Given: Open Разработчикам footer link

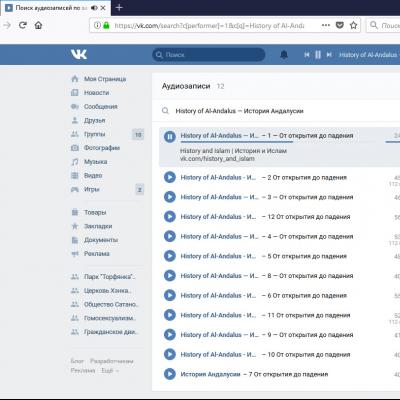Looking at the screenshot, I should click(x=112, y=361).
